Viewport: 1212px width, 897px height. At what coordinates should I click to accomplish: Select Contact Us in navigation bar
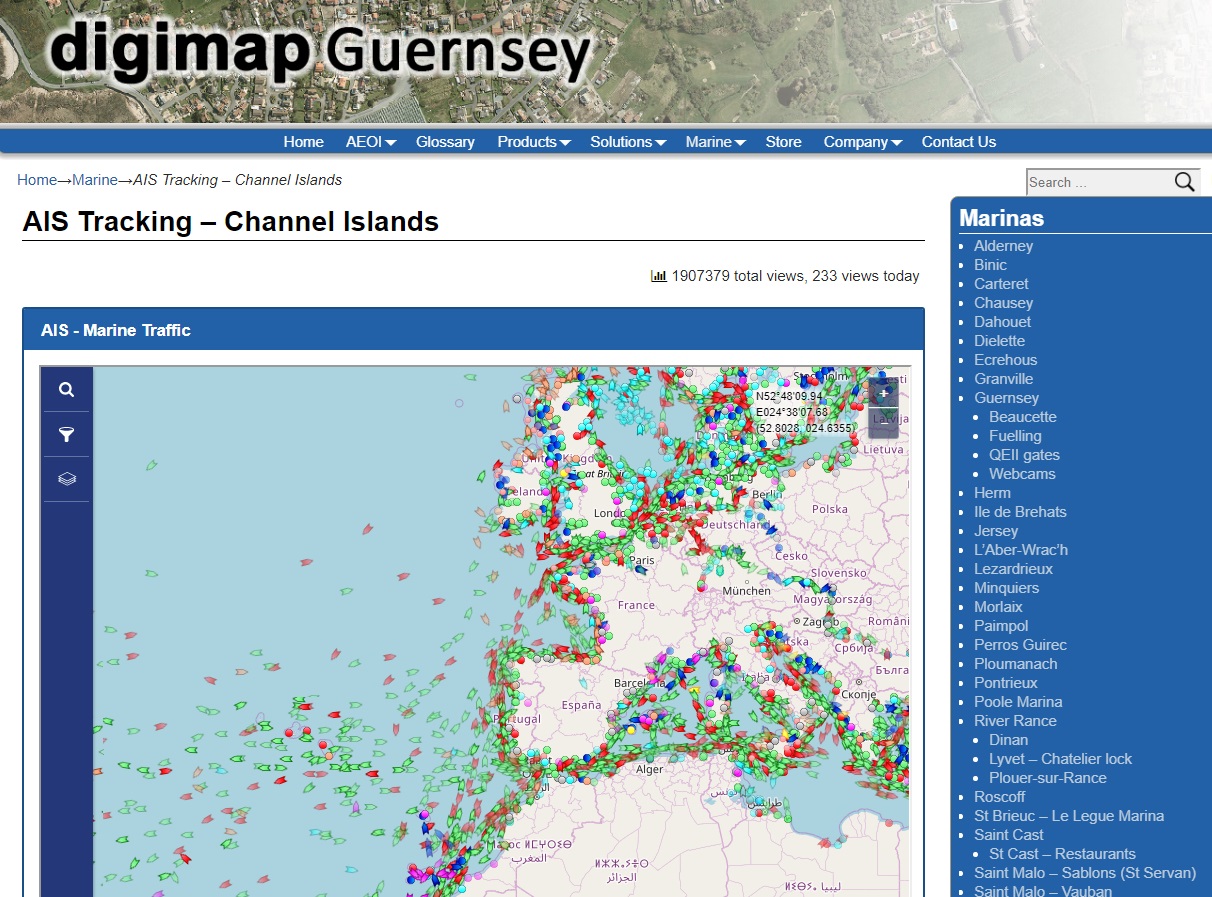point(958,142)
